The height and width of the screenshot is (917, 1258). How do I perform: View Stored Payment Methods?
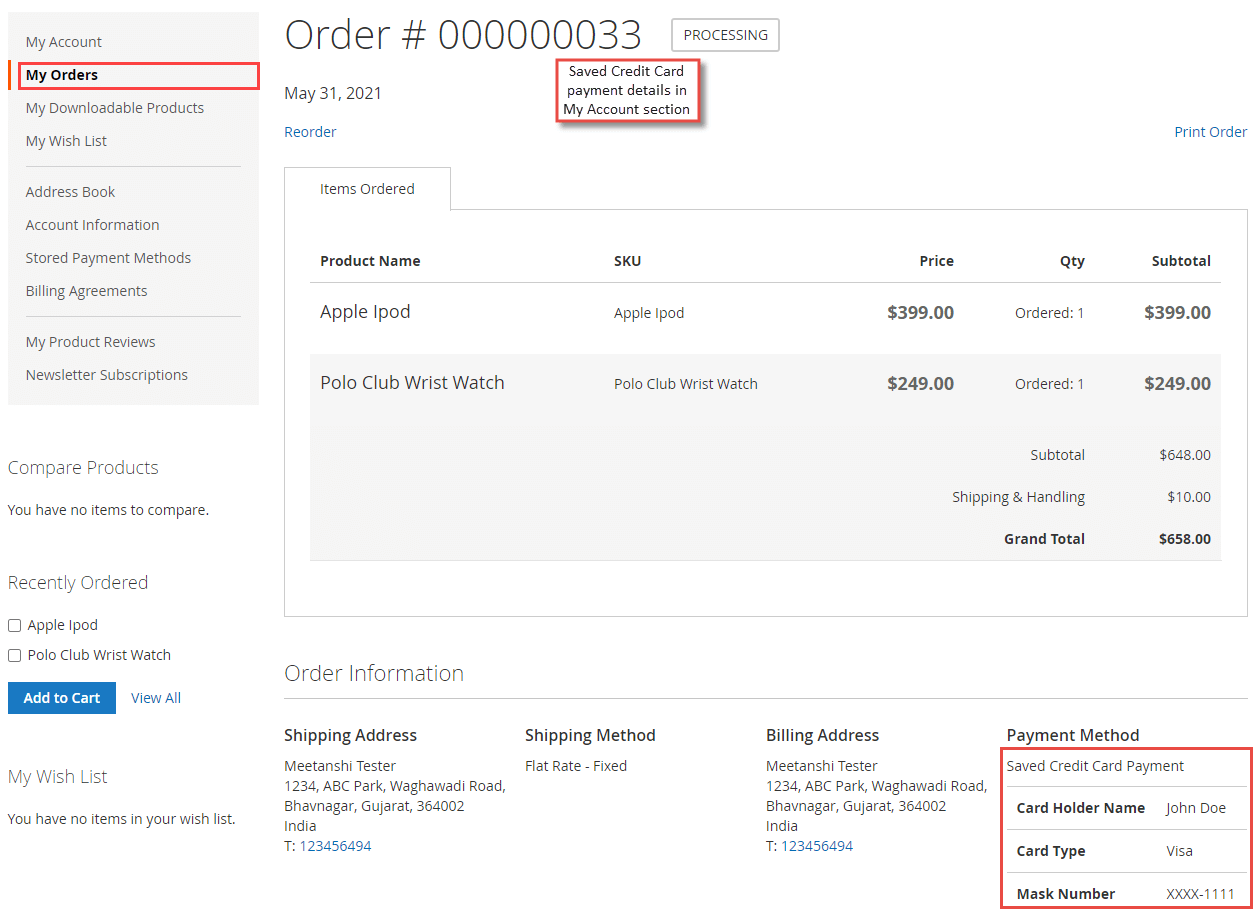108,258
